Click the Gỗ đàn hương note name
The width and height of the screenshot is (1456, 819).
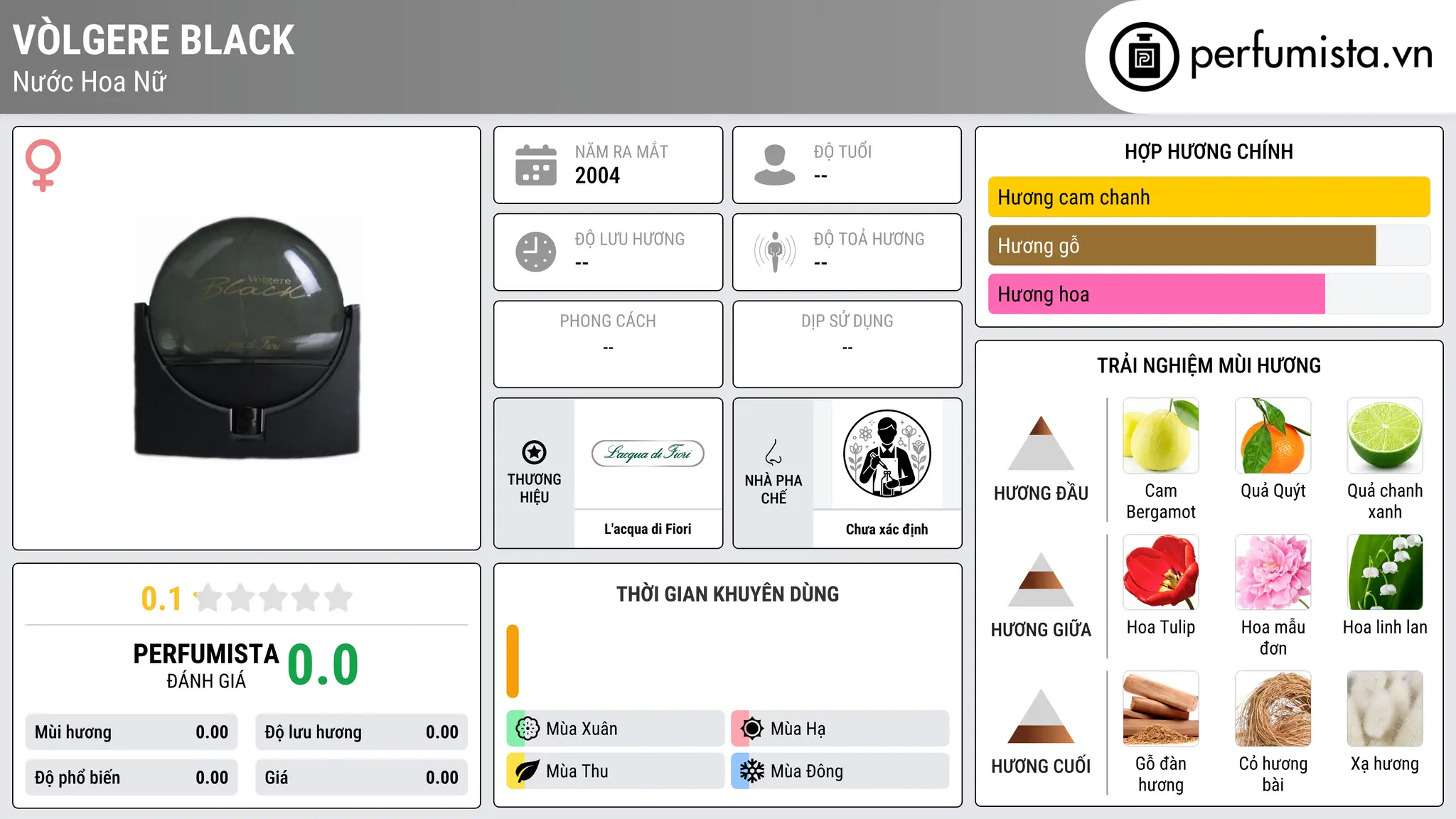(1161, 774)
